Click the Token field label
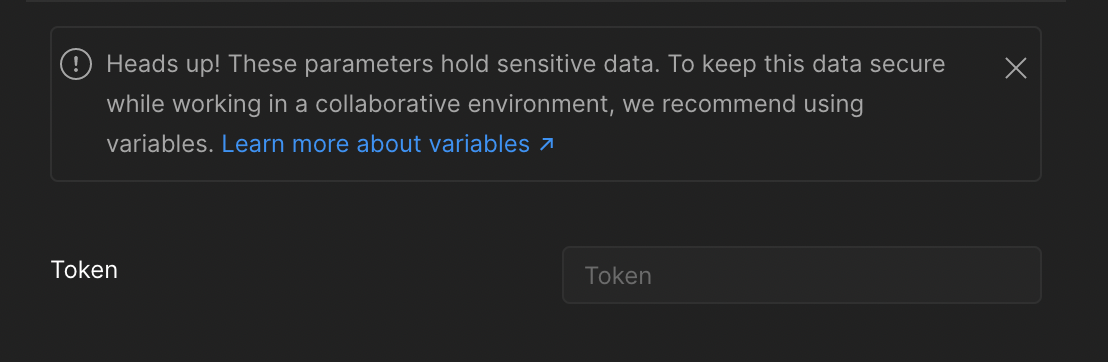This screenshot has height=362, width=1108. click(x=84, y=269)
